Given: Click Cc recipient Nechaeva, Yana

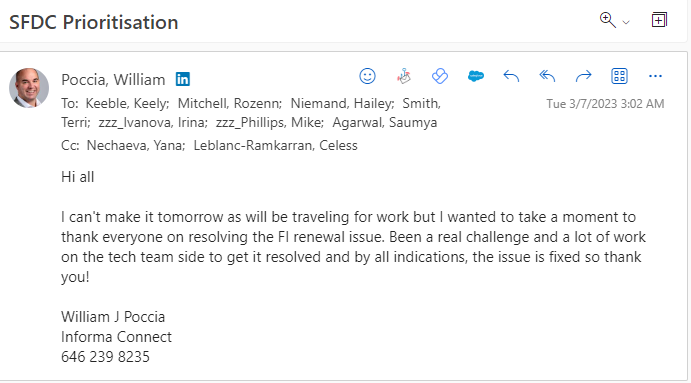Looking at the screenshot, I should tap(136, 145).
